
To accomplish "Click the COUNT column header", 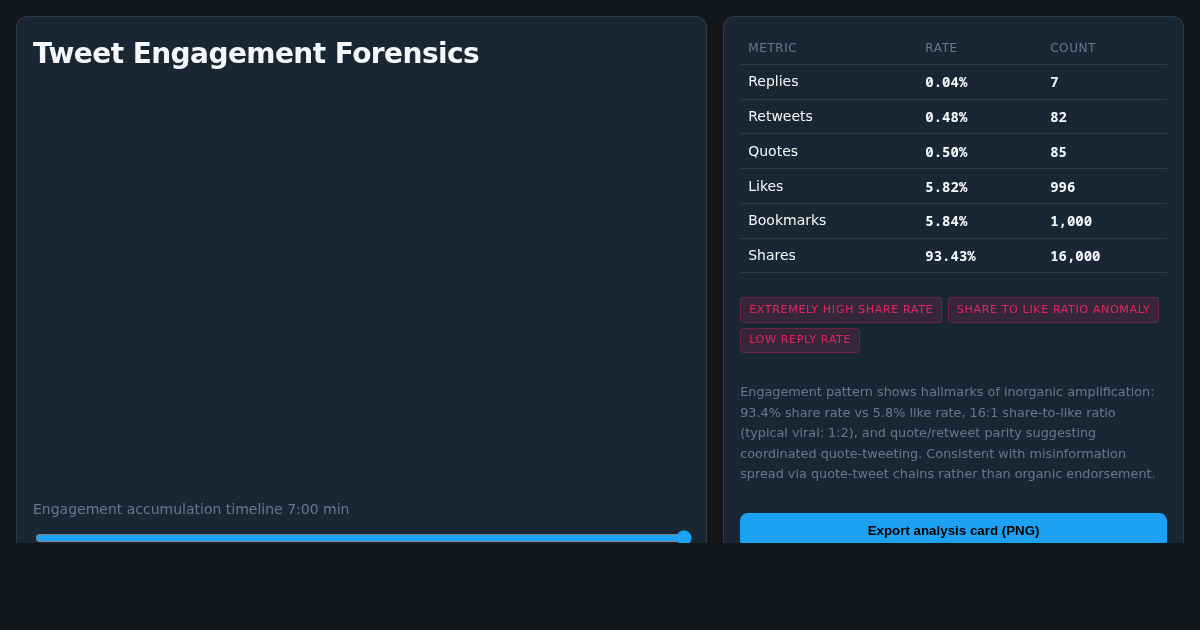I will click(x=1073, y=48).
